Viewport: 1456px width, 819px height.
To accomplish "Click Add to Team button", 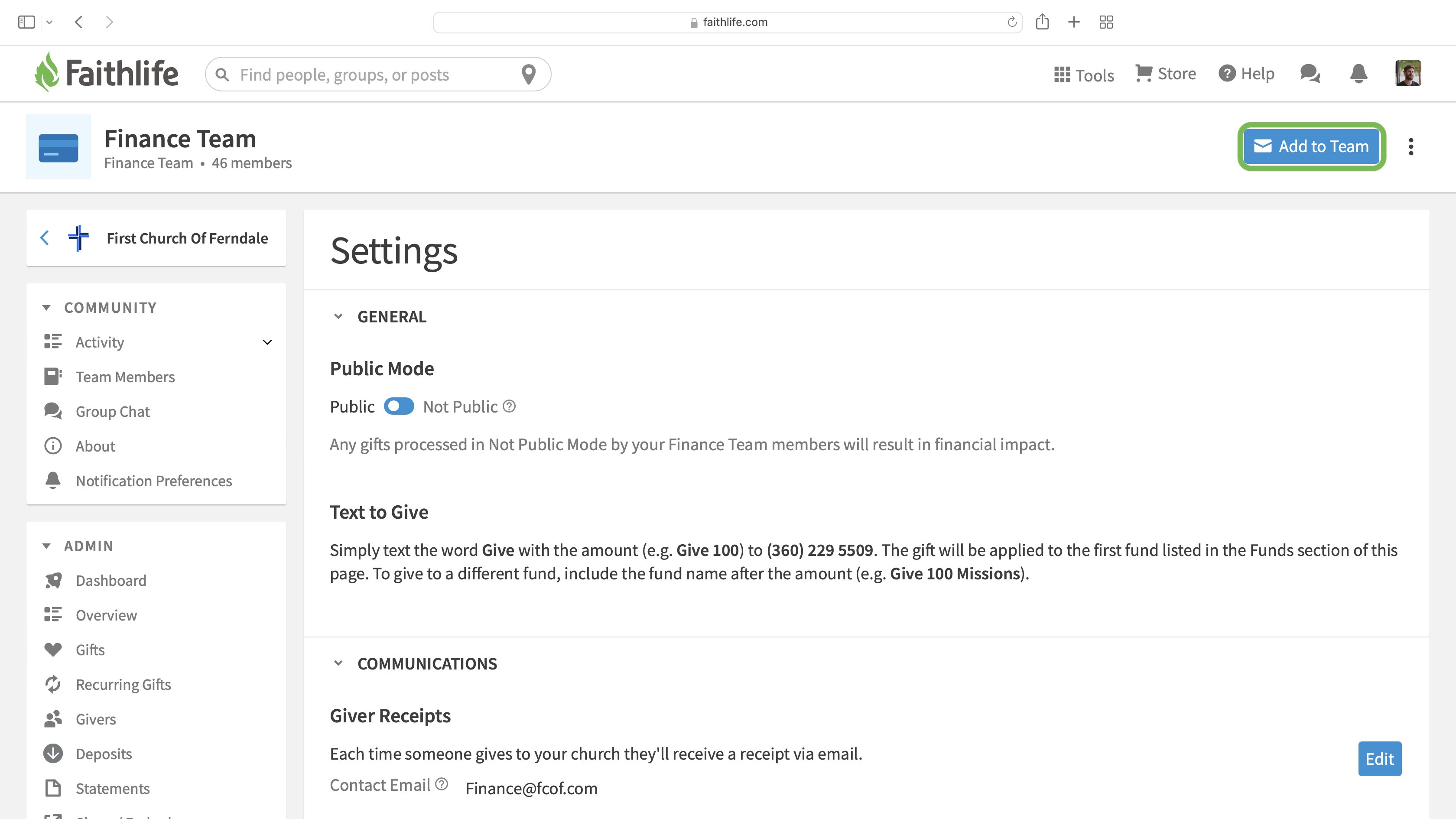I will [1311, 146].
